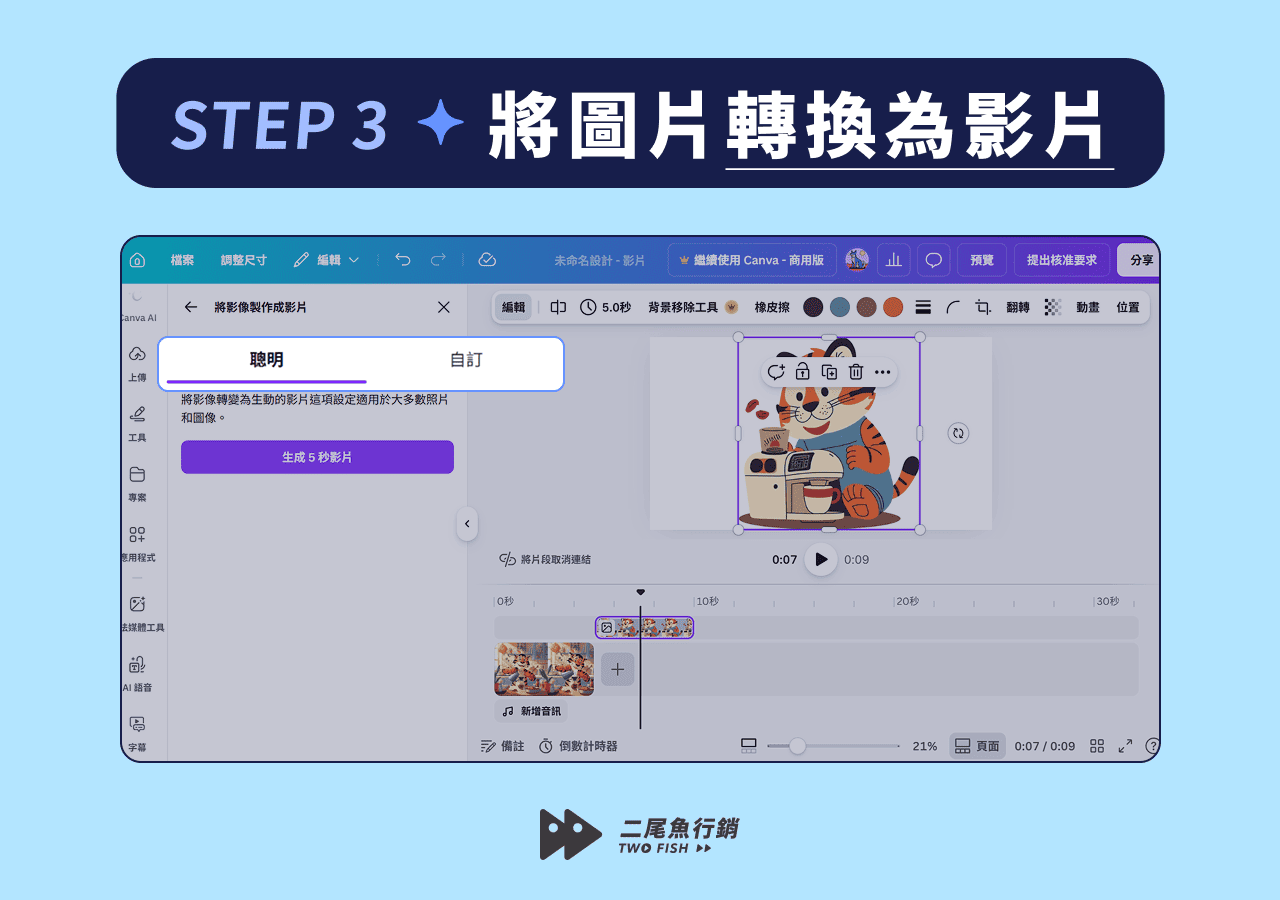
Task: Click the redo arrow
Action: (438, 260)
